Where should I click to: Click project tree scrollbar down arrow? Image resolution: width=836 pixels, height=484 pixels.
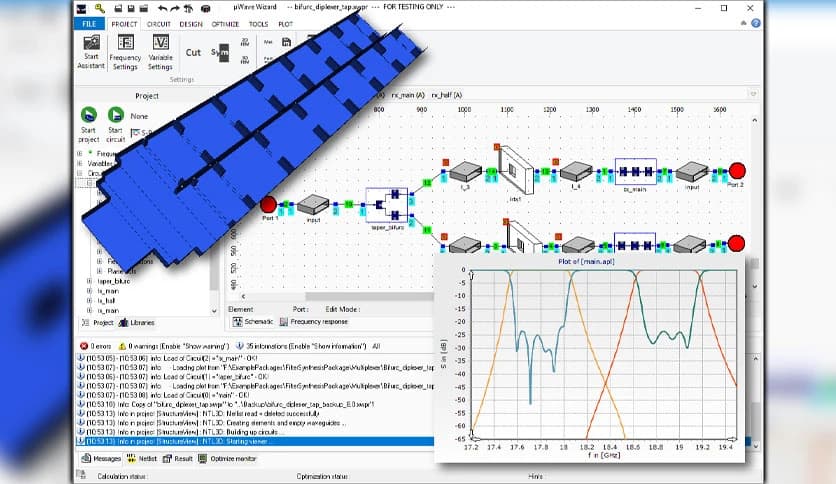(x=214, y=311)
